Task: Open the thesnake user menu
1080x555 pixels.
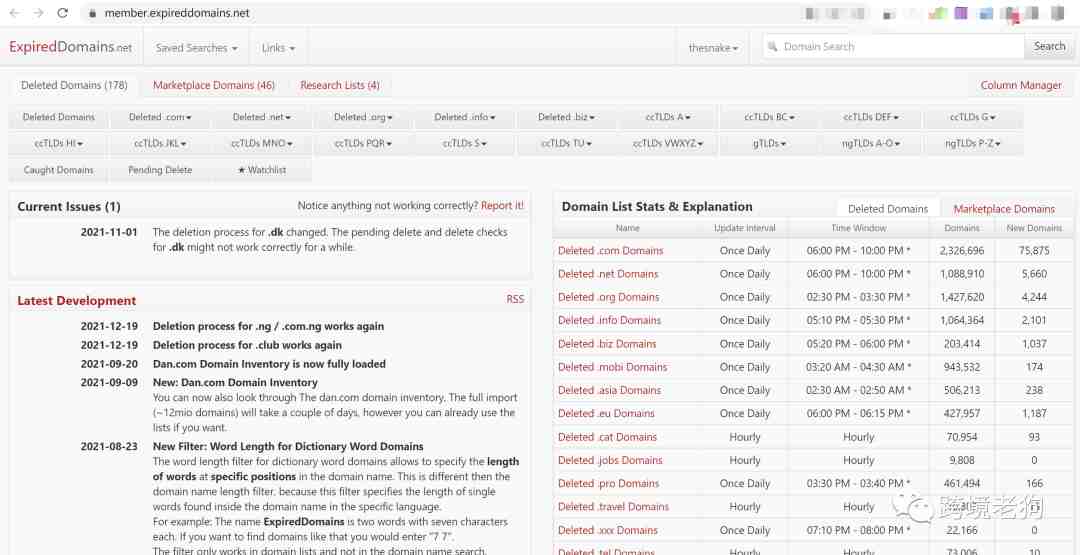Action: (713, 48)
